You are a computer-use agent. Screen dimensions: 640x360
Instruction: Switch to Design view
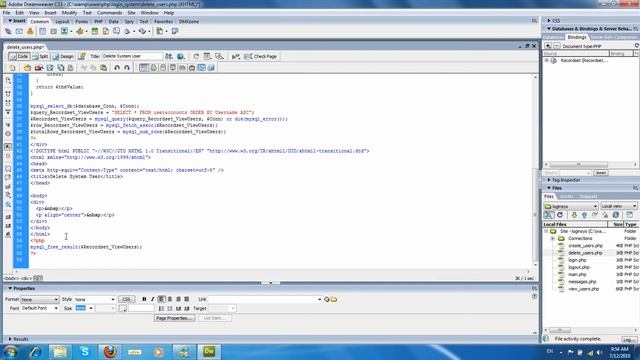coord(63,56)
